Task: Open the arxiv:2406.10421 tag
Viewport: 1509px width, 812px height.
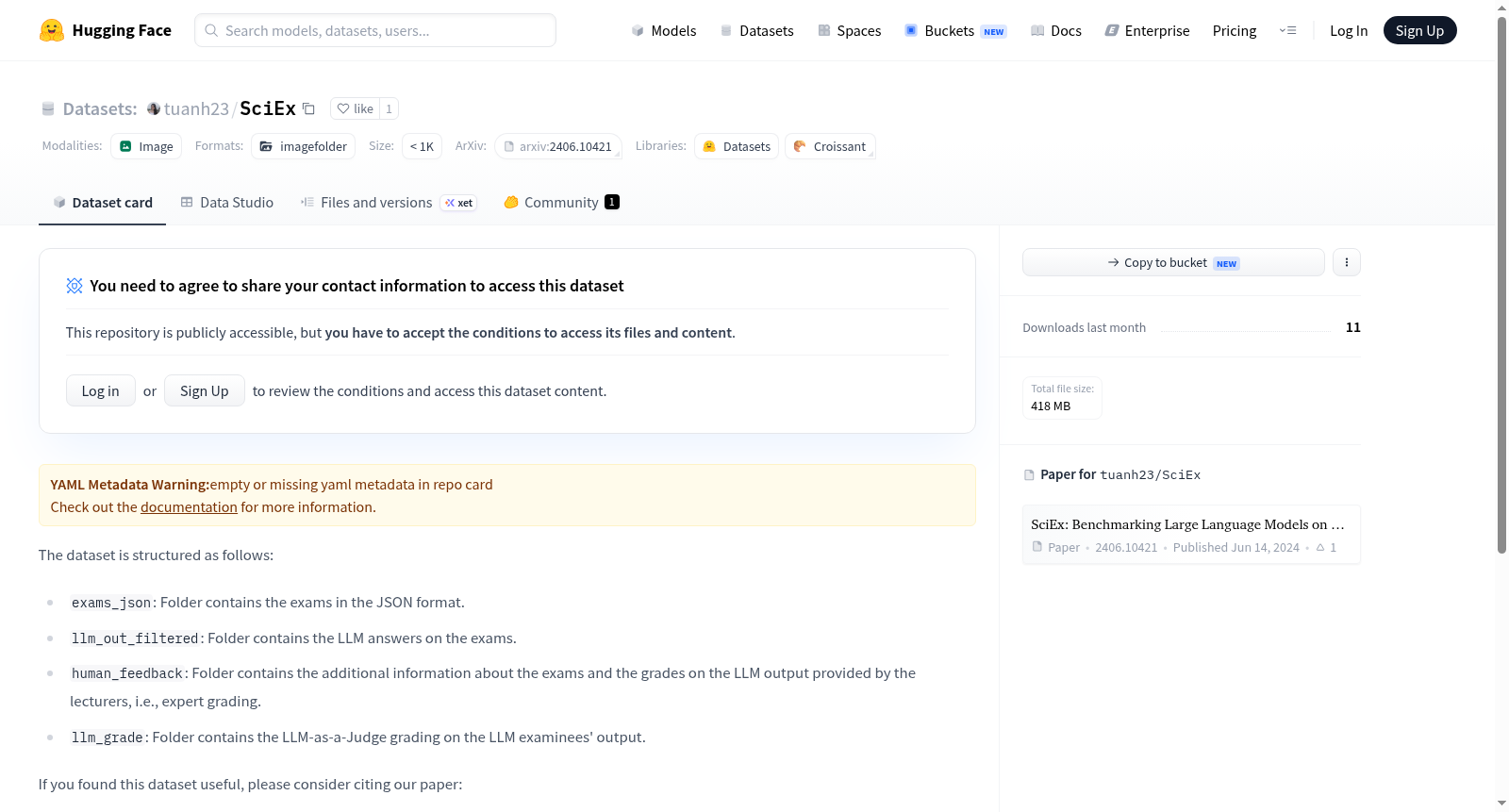Action: pos(558,146)
